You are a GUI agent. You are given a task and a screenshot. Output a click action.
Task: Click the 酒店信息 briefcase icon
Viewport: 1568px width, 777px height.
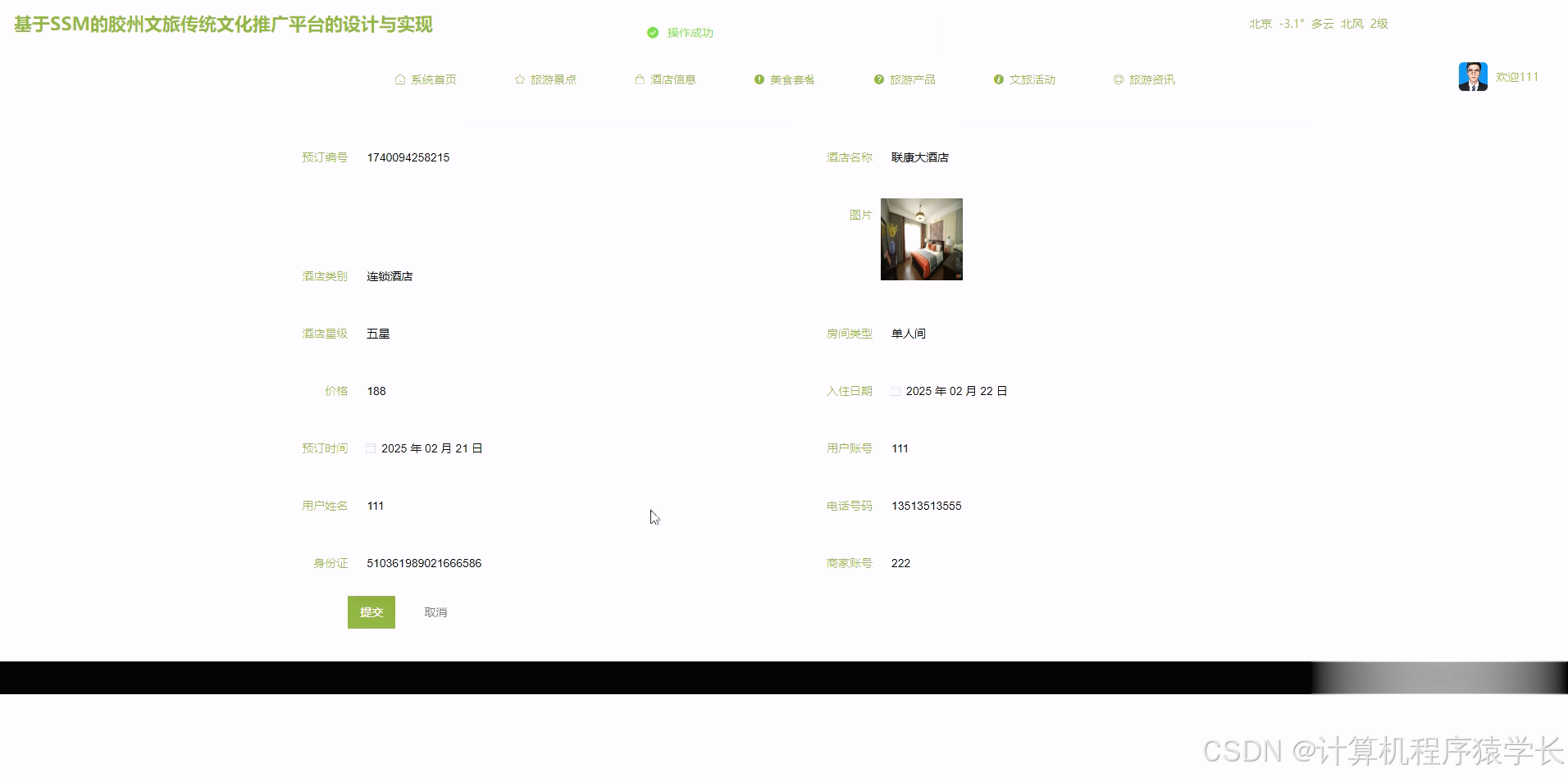click(x=640, y=79)
